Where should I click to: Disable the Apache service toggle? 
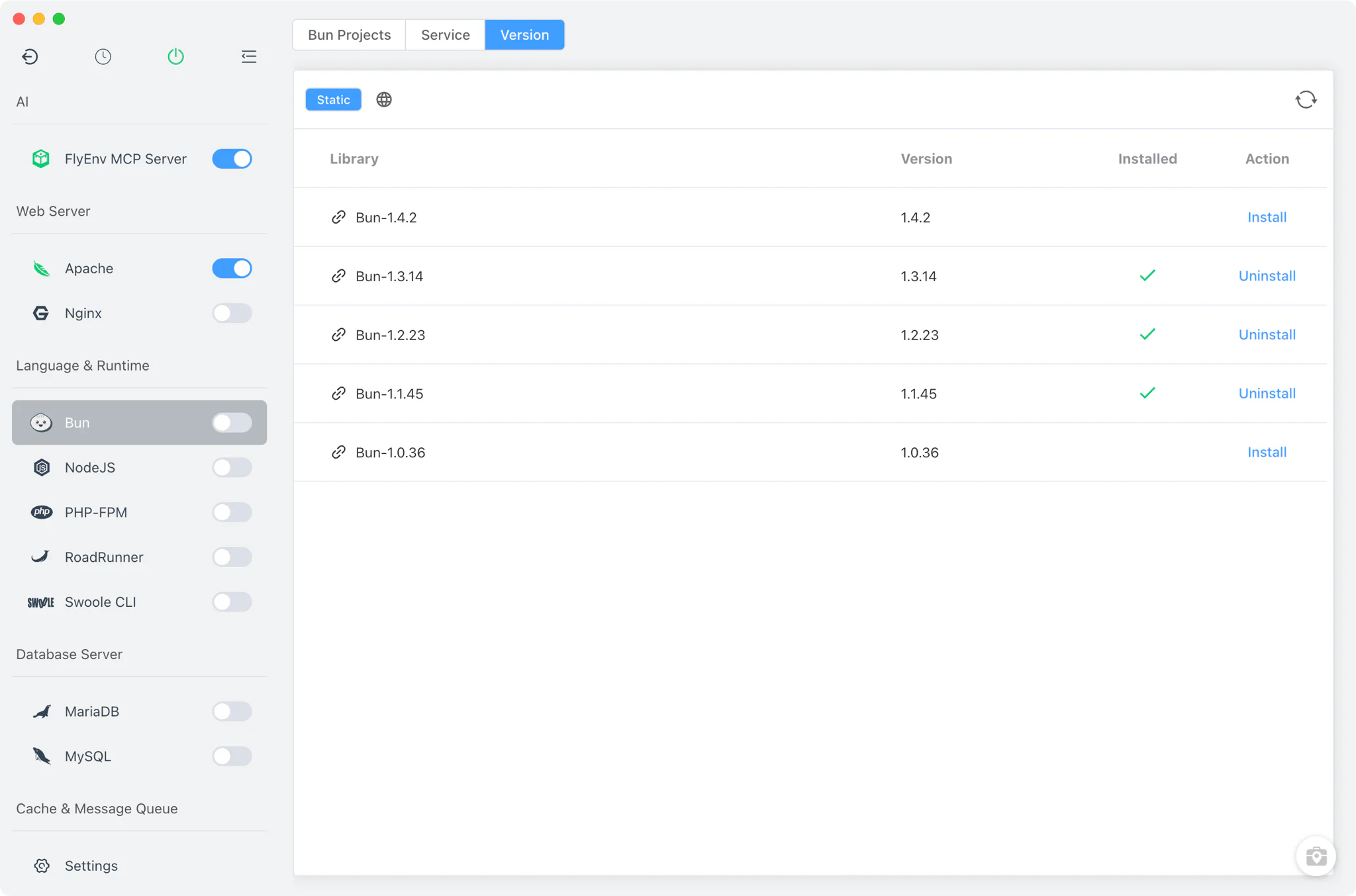[x=232, y=269]
